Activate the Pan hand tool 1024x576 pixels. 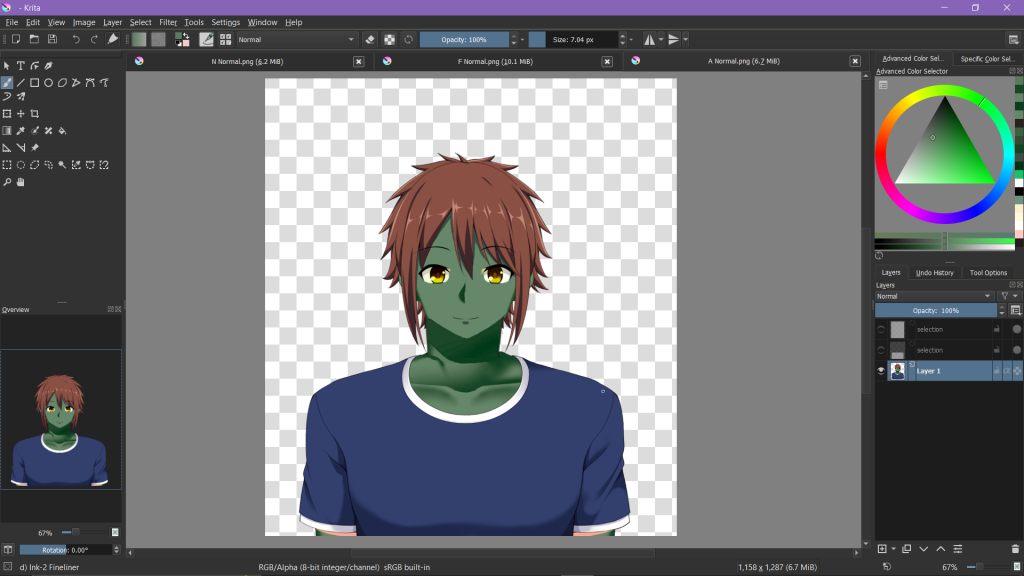click(x=20, y=182)
